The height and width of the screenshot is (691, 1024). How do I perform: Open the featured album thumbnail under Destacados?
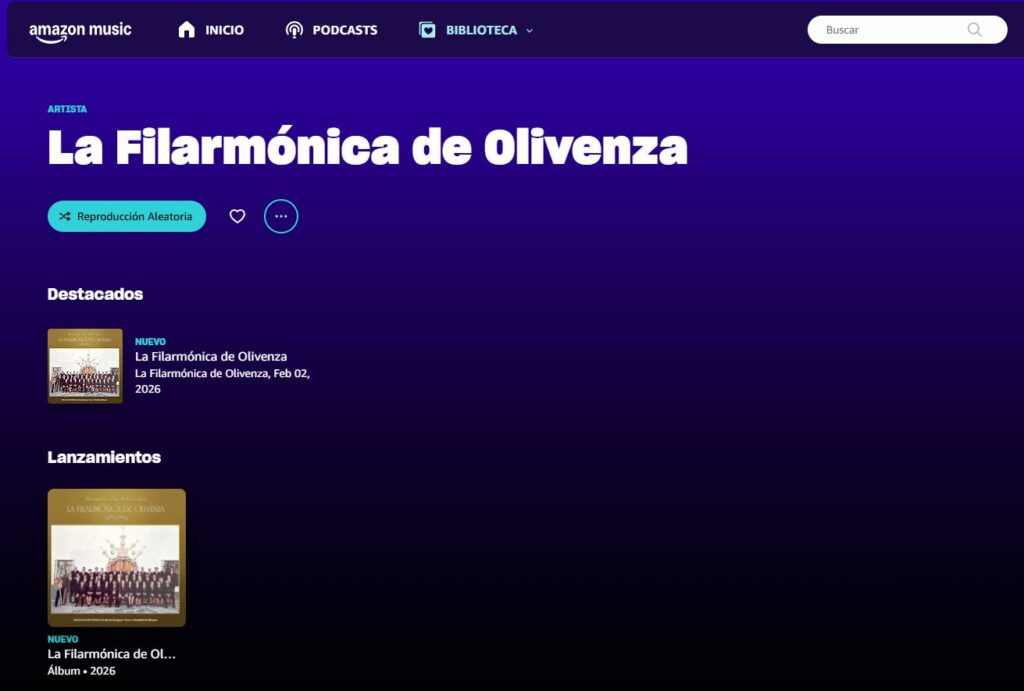coord(85,366)
